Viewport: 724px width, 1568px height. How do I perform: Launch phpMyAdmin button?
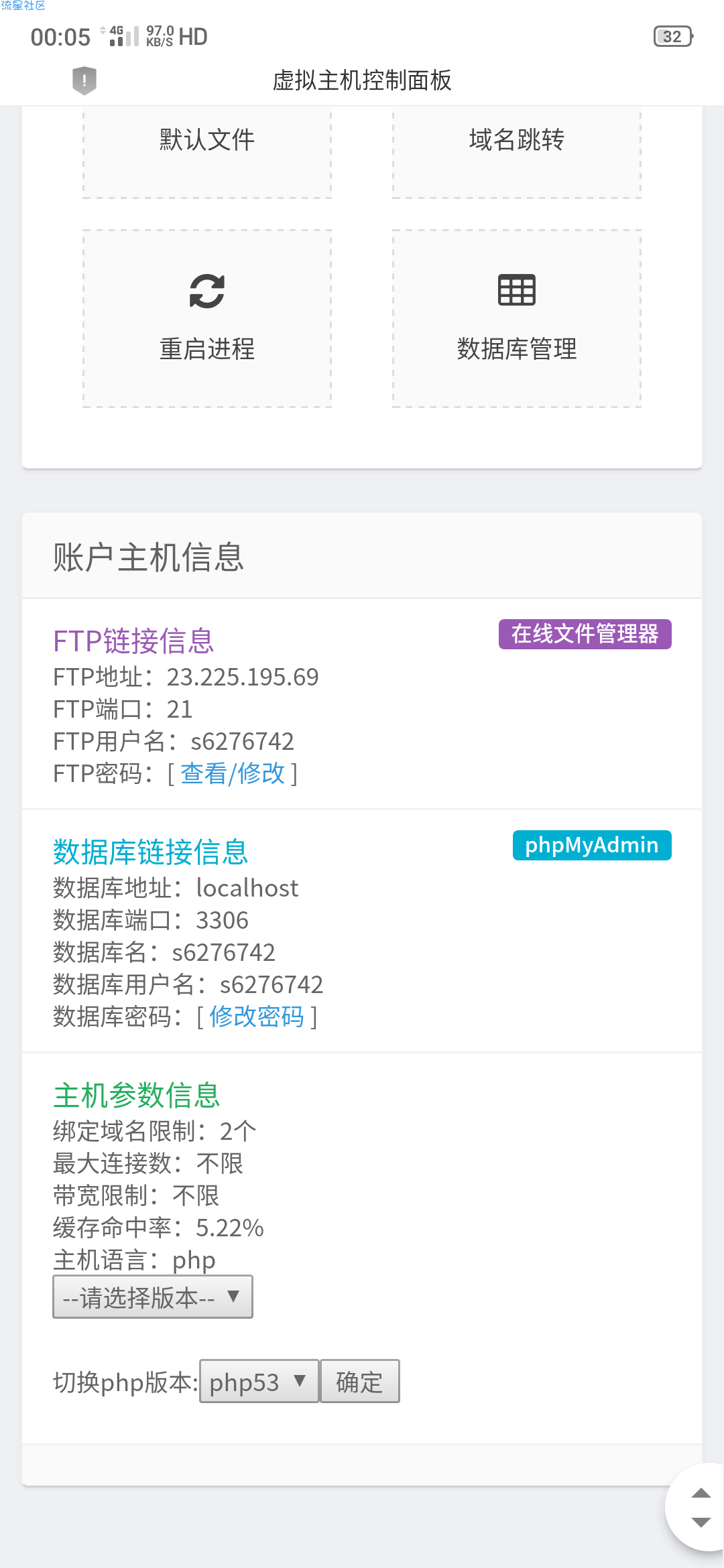[592, 845]
